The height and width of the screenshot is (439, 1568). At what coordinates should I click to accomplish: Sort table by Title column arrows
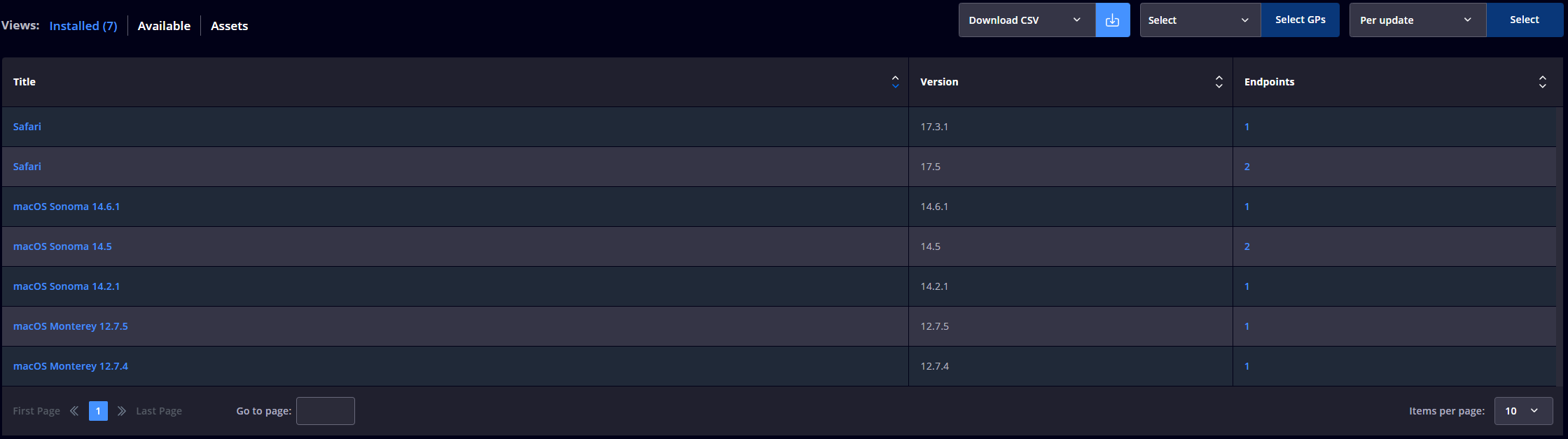click(x=895, y=82)
